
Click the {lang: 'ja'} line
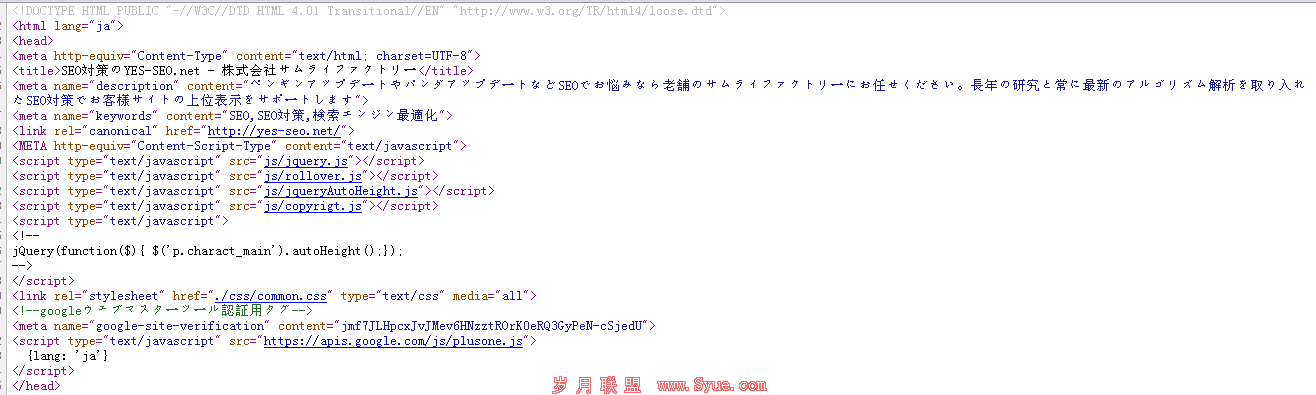coord(67,356)
